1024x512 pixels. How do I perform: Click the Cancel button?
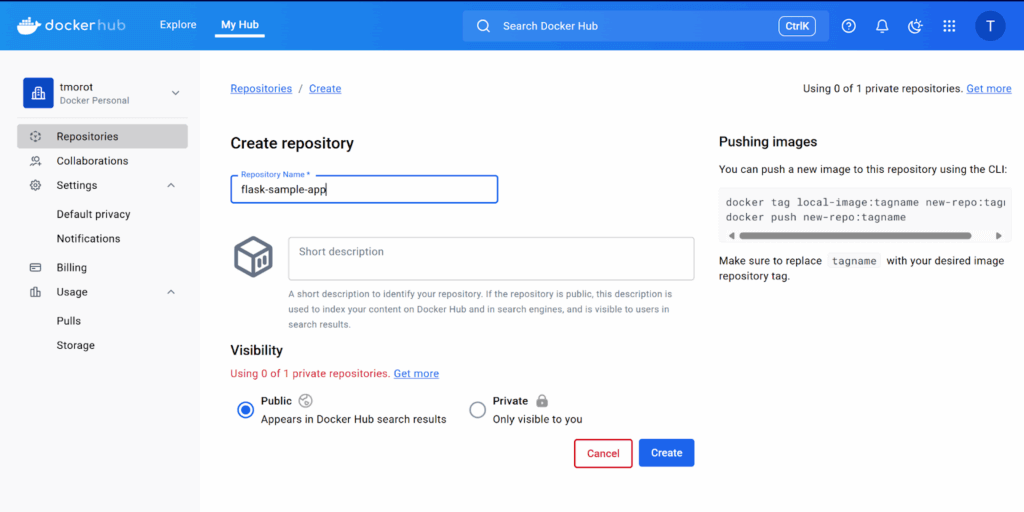(x=603, y=453)
